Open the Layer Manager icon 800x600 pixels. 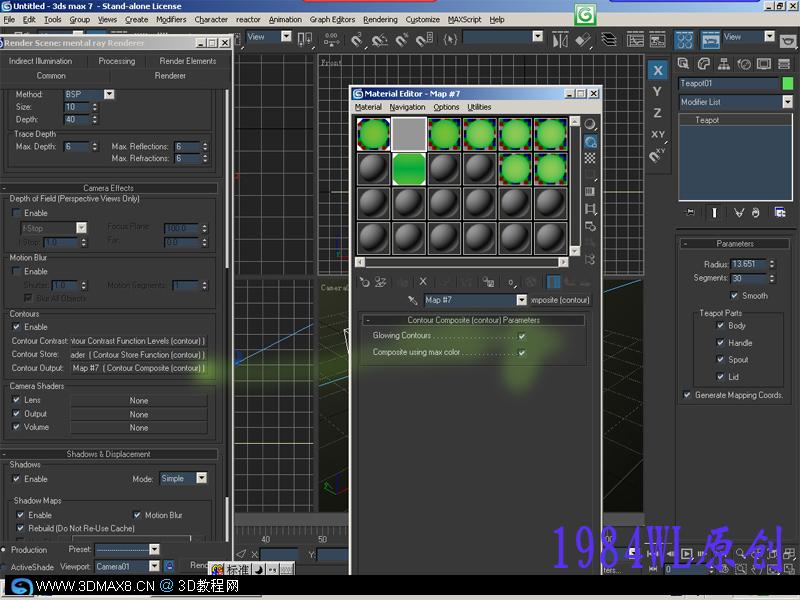coord(609,40)
